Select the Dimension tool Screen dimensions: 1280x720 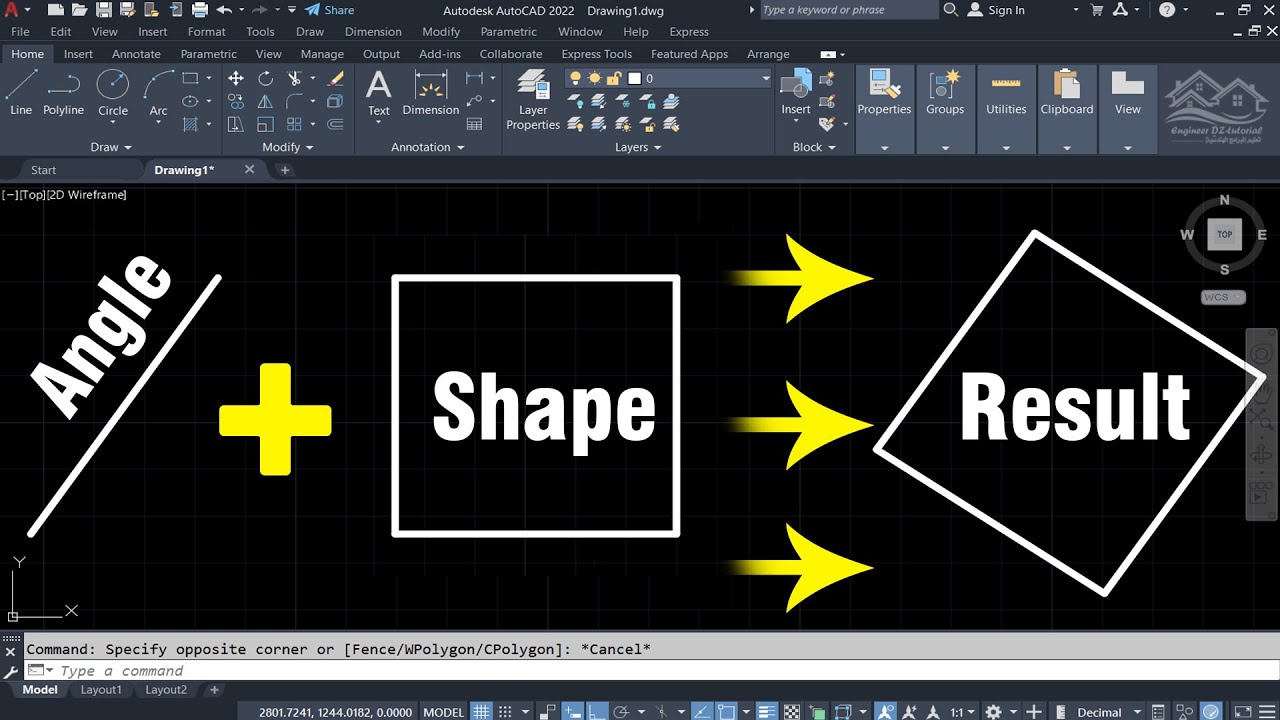pos(431,93)
